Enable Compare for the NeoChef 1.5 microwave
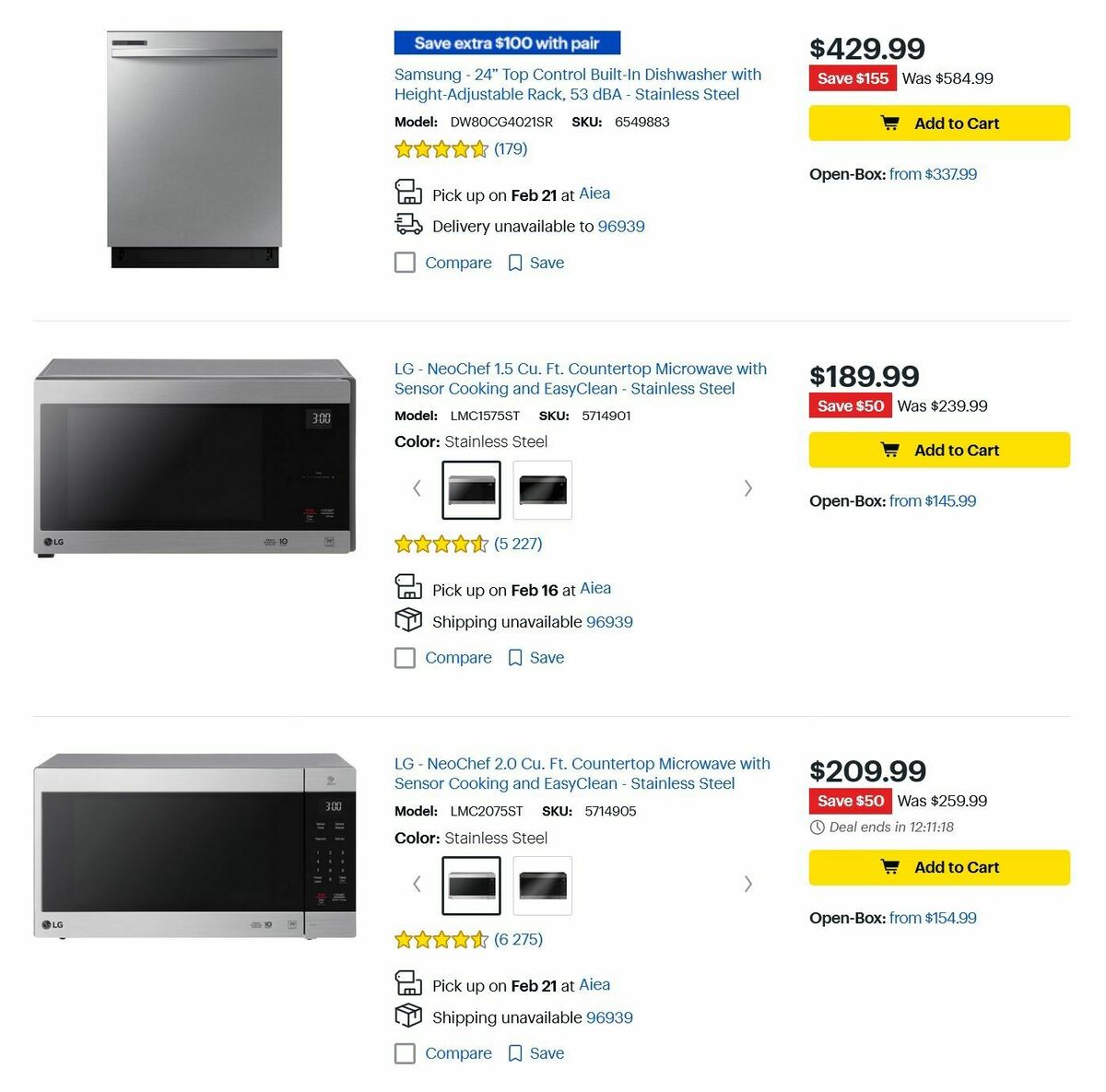This screenshot has height=1092, width=1106. tap(405, 658)
